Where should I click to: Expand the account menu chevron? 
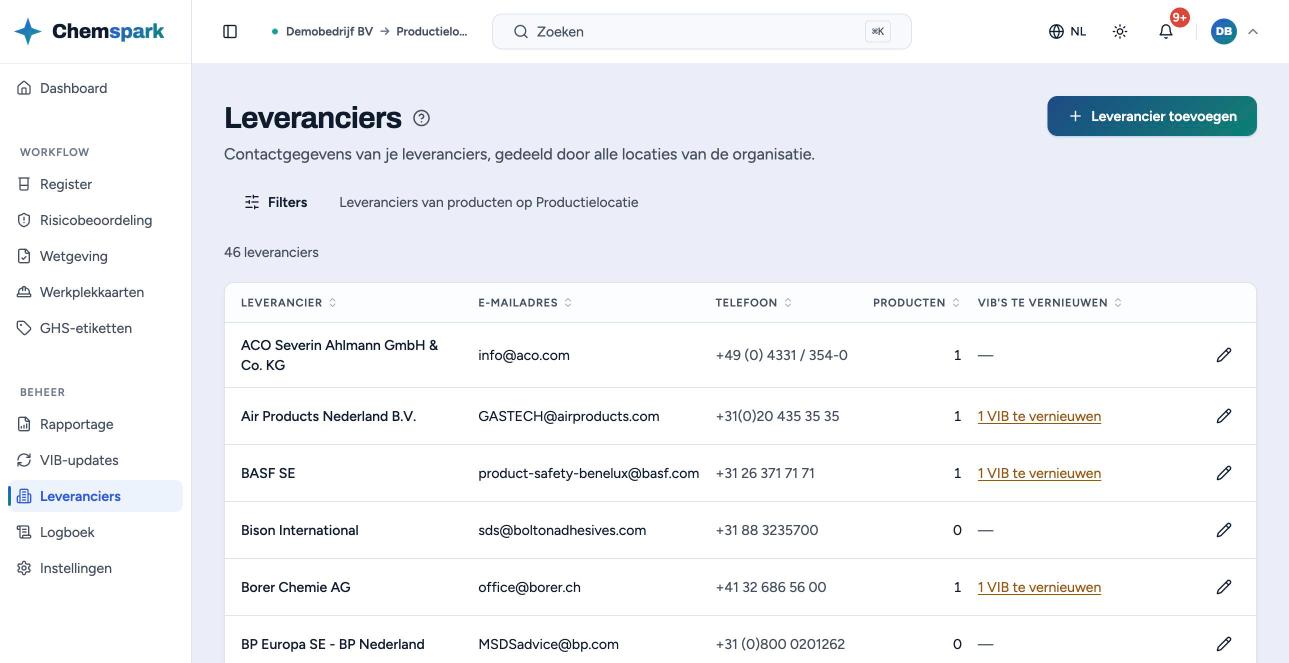click(1253, 32)
